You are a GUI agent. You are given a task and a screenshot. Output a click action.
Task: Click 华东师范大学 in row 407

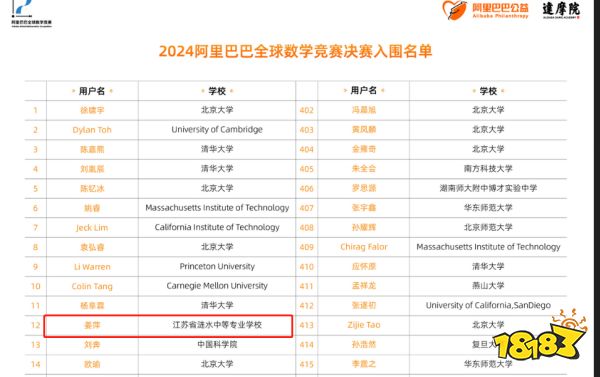(x=488, y=207)
